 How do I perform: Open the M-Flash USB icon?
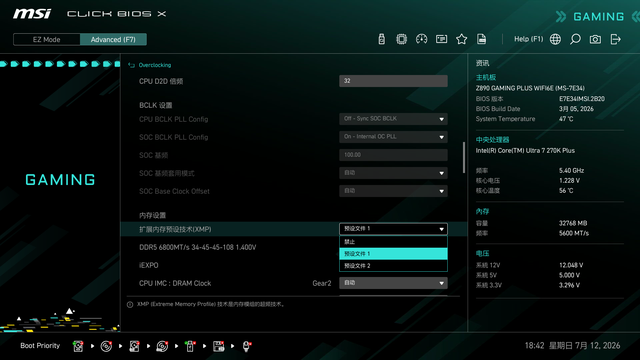pyautogui.click(x=382, y=39)
